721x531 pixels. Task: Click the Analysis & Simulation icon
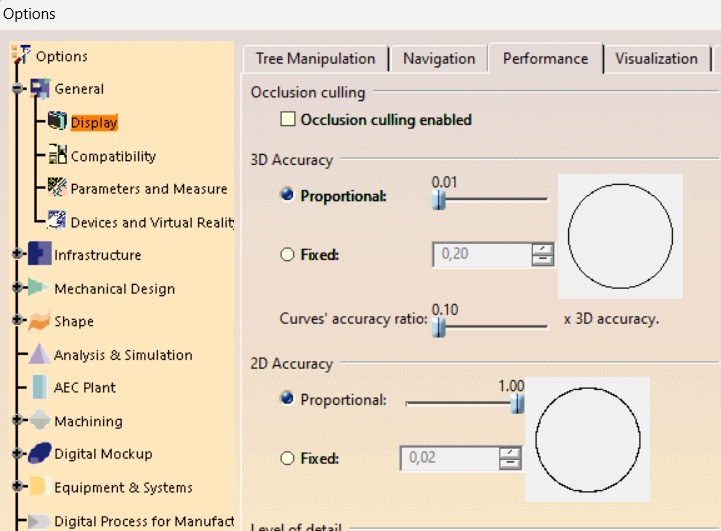[39, 354]
